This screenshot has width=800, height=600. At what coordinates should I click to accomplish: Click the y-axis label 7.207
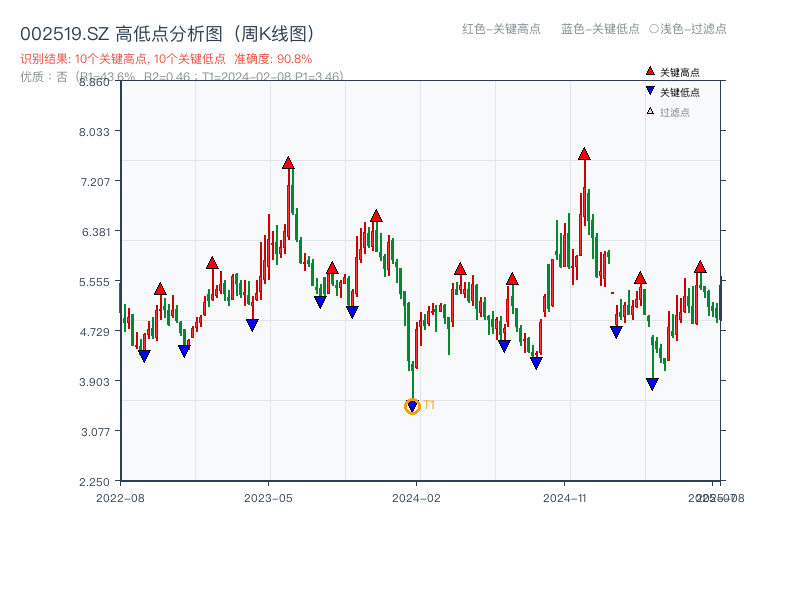point(95,182)
